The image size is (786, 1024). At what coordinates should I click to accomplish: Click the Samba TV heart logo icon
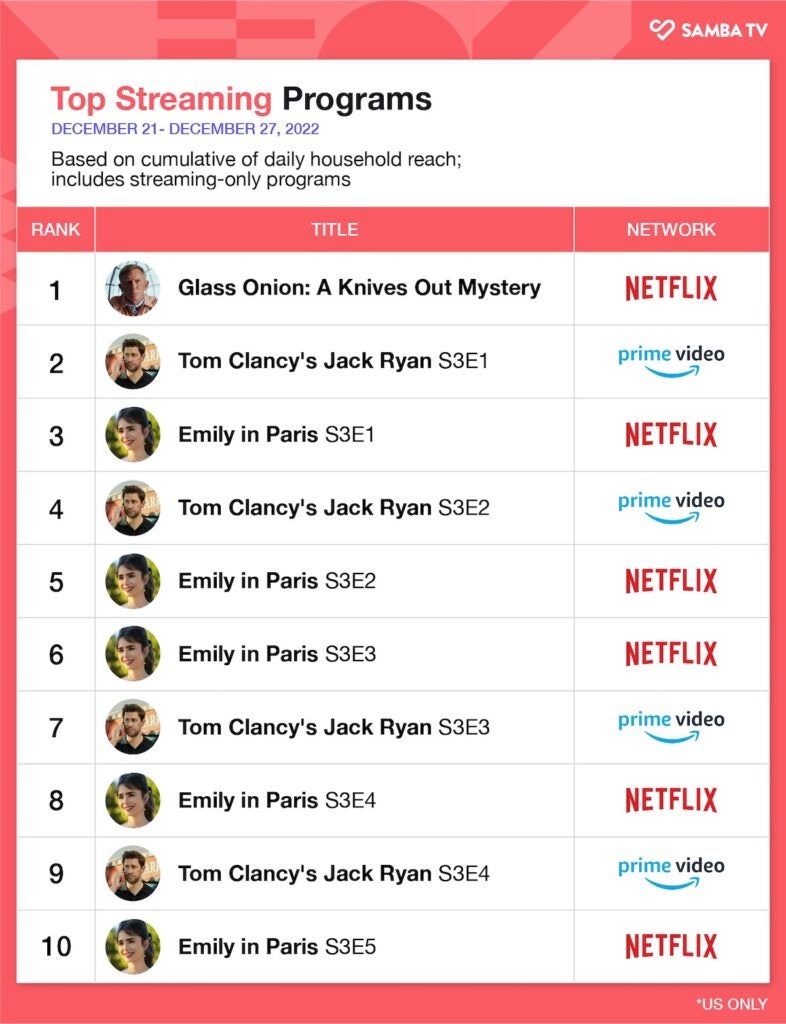click(x=662, y=30)
